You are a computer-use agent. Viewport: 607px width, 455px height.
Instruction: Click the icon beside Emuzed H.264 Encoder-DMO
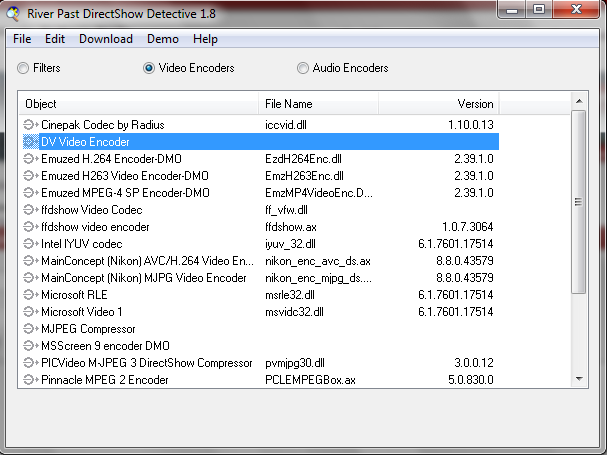pyautogui.click(x=31, y=159)
